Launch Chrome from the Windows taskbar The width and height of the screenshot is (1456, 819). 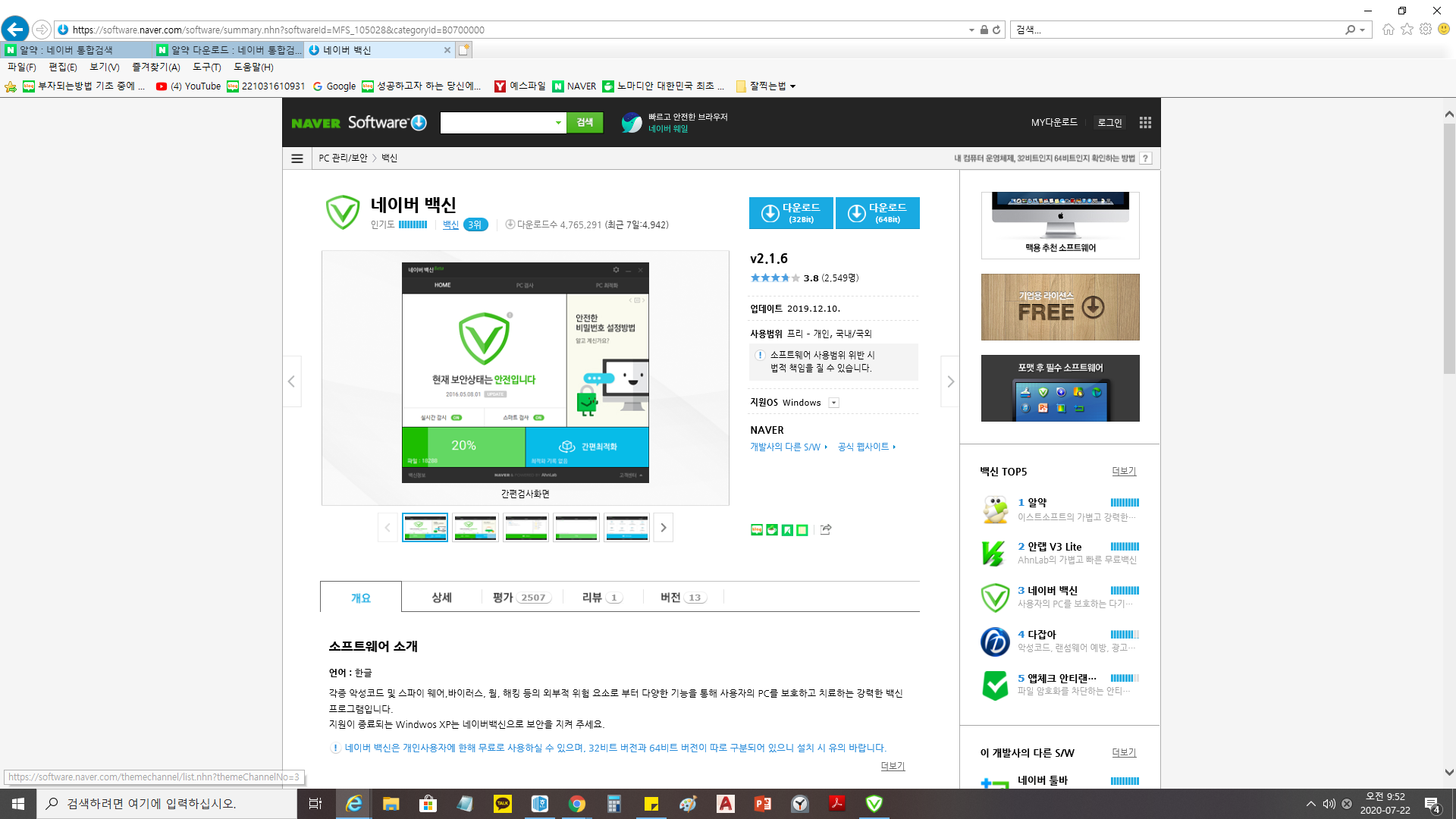pyautogui.click(x=577, y=804)
